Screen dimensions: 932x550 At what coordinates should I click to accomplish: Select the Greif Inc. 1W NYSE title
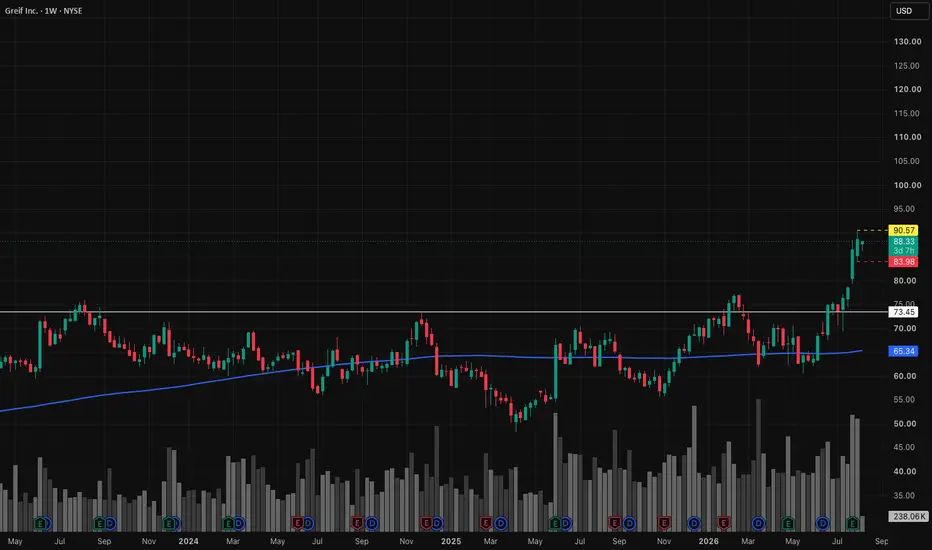pos(43,11)
